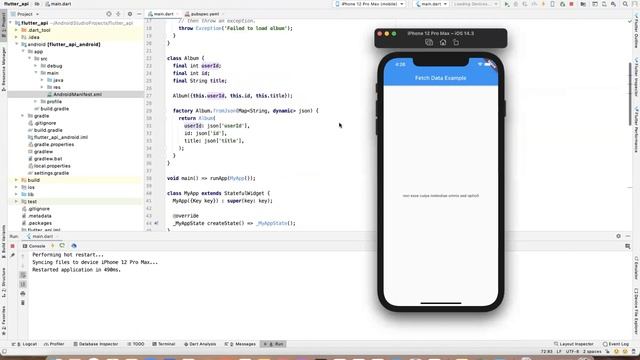Screen dimensions: 640x360
Task: Expand the test folder in project tree
Action: point(16,202)
